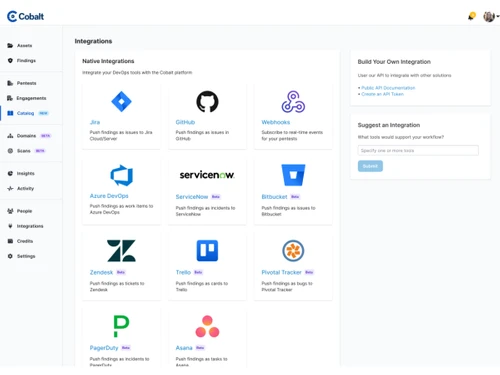Click the Asana three-dots logo
This screenshot has width=500, height=375.
tap(207, 326)
